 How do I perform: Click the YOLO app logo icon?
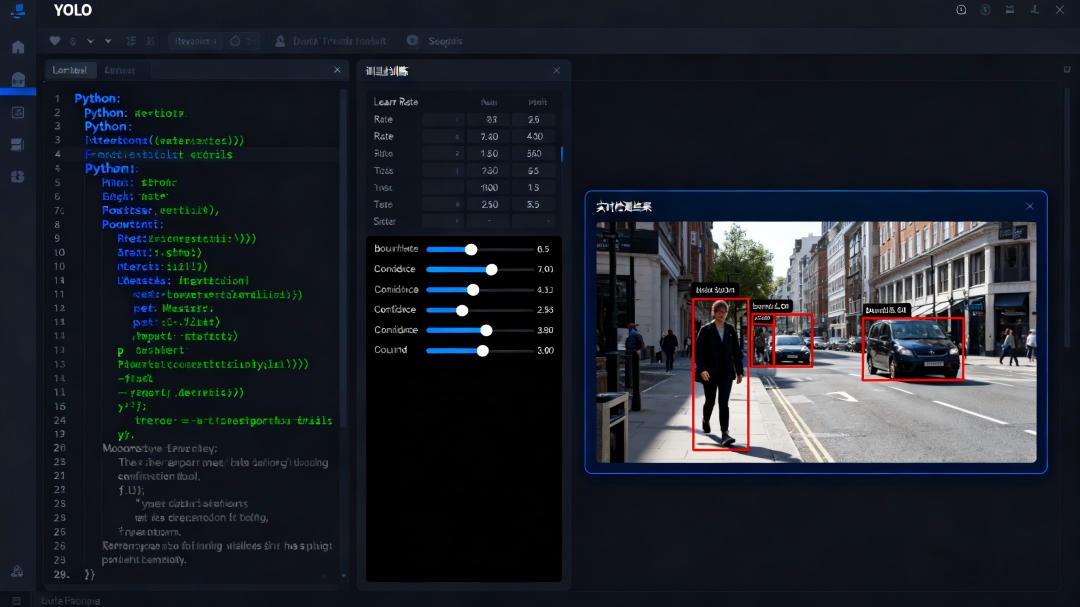[18, 11]
